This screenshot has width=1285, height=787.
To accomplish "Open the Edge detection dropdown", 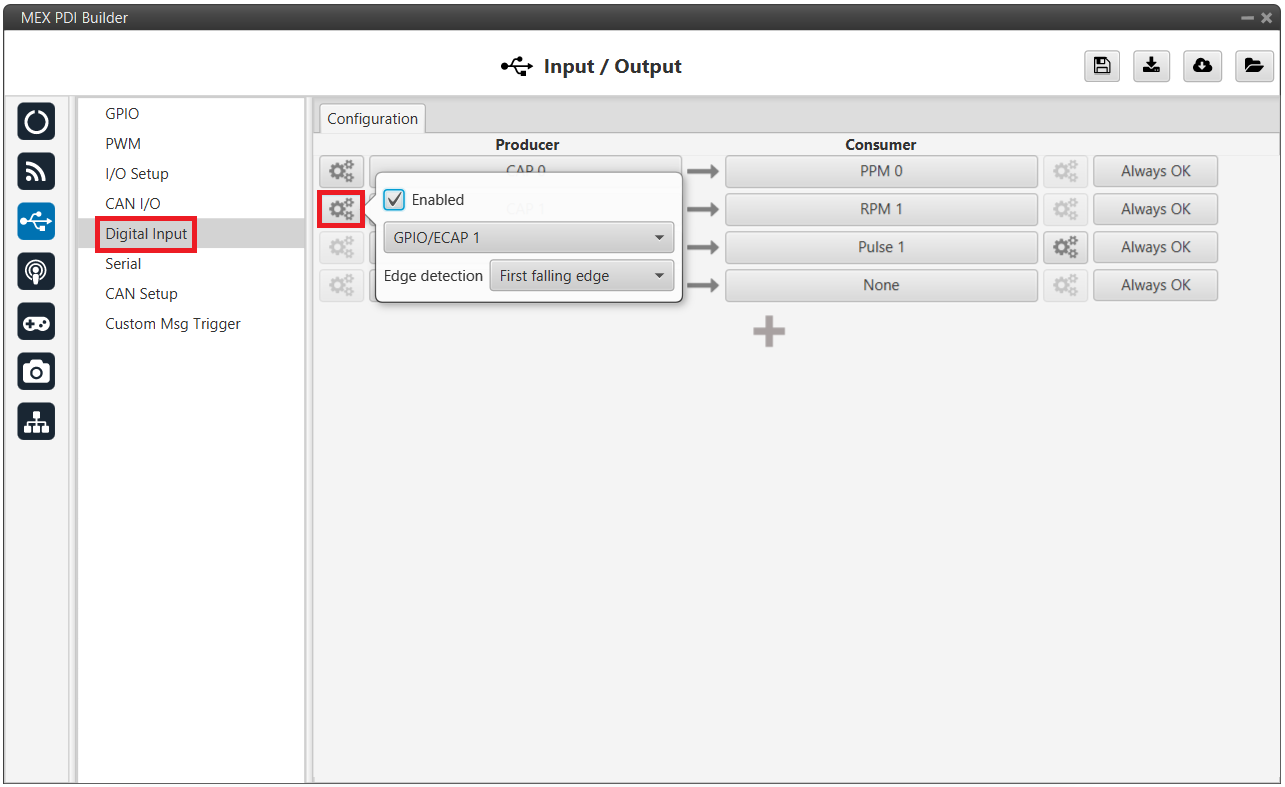I will [581, 276].
